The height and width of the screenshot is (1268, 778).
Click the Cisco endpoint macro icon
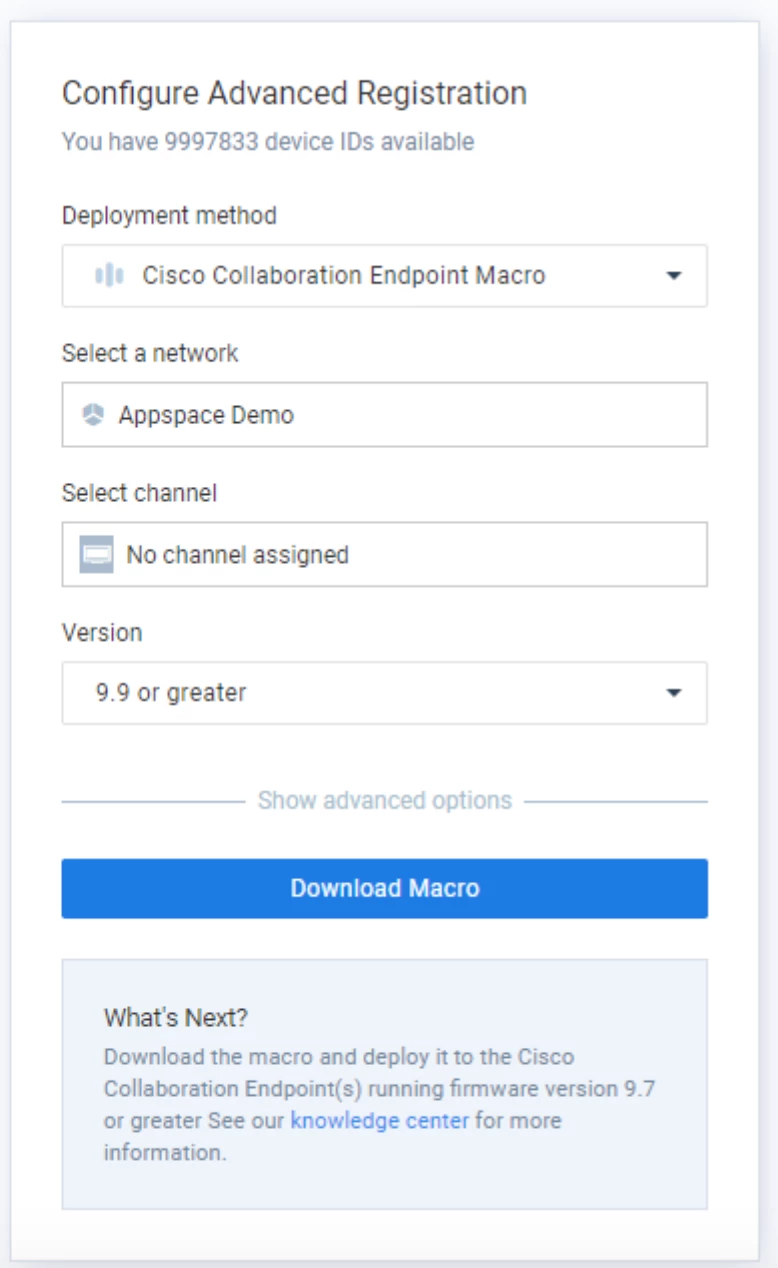109,275
